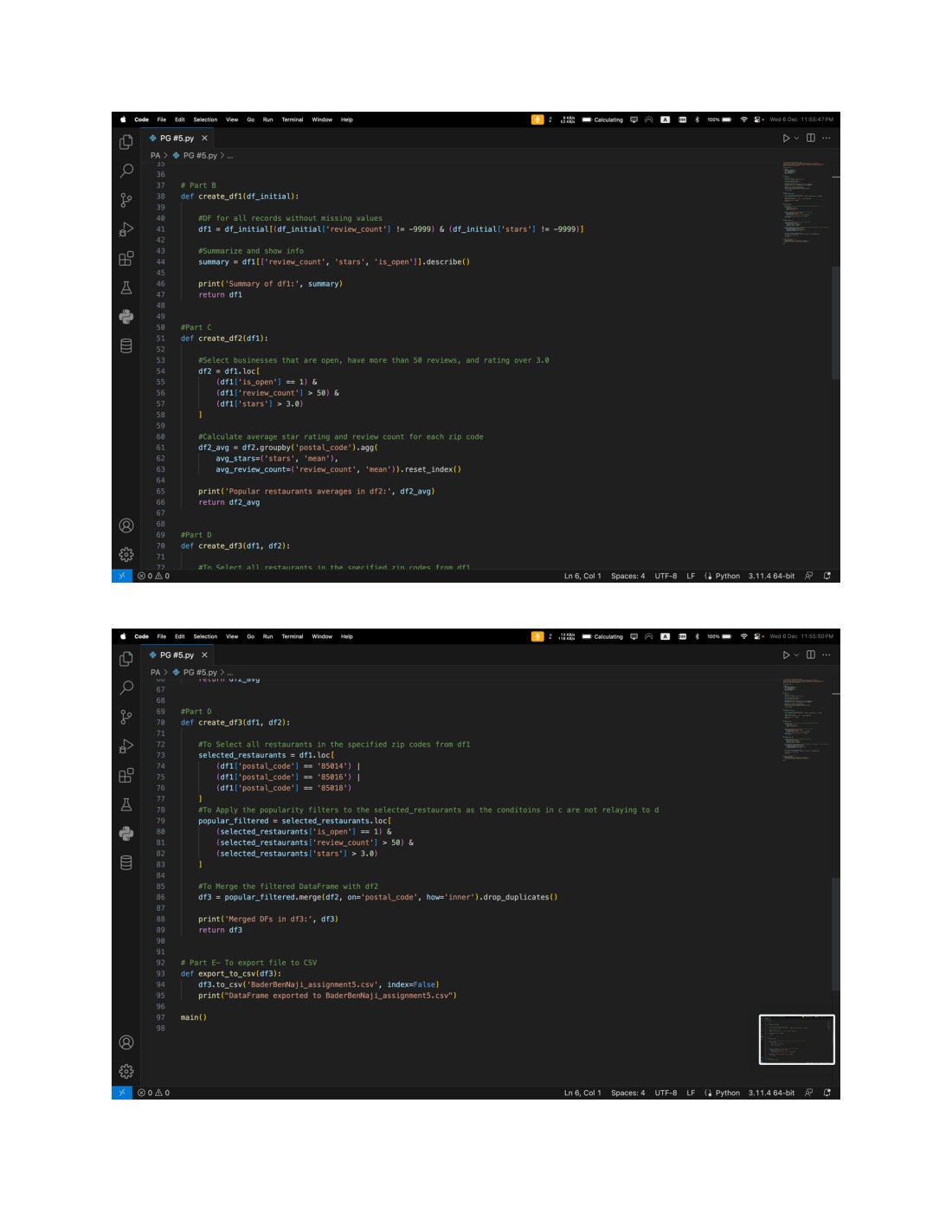Open Testing flask icon in upper VS Code window
This screenshot has height=1232, width=952.
[x=126, y=287]
